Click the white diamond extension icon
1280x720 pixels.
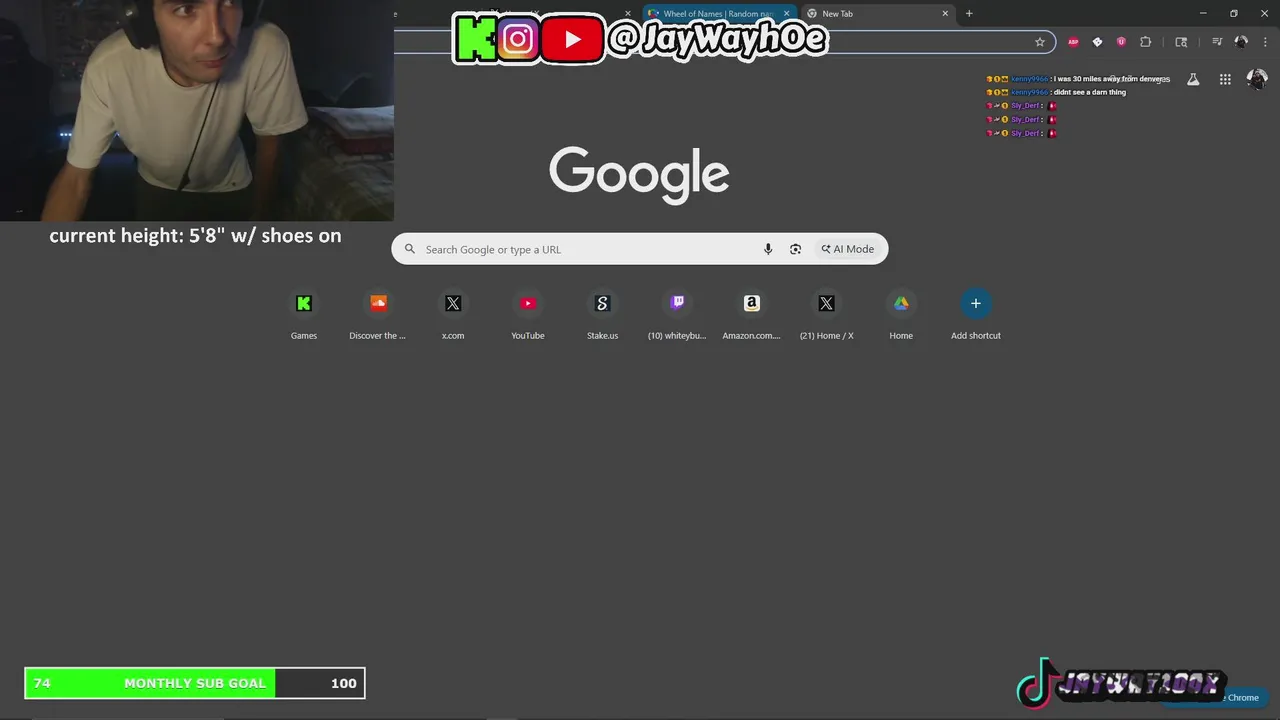pyautogui.click(x=1097, y=42)
